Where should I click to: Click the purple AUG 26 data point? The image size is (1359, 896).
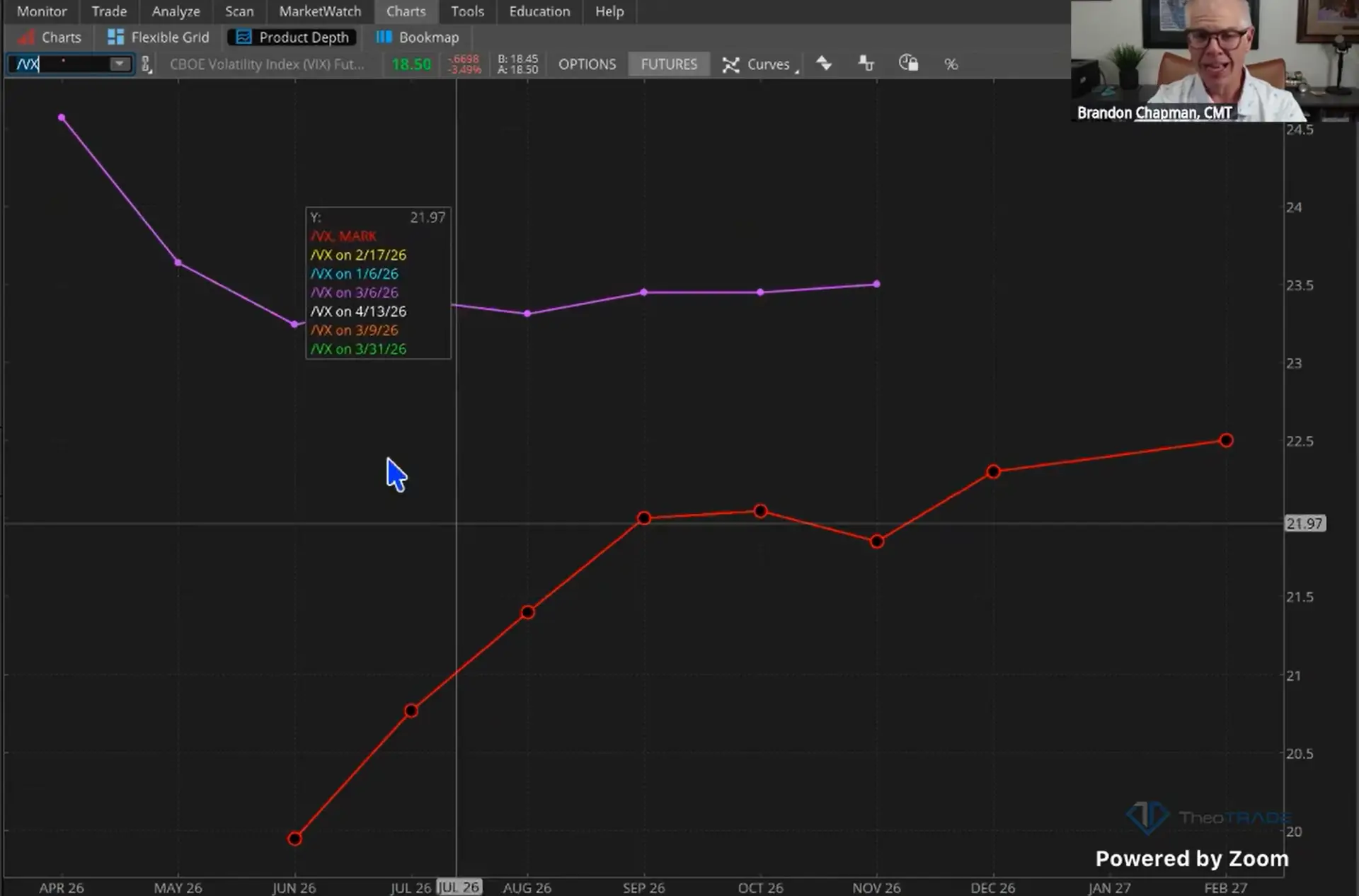click(527, 314)
